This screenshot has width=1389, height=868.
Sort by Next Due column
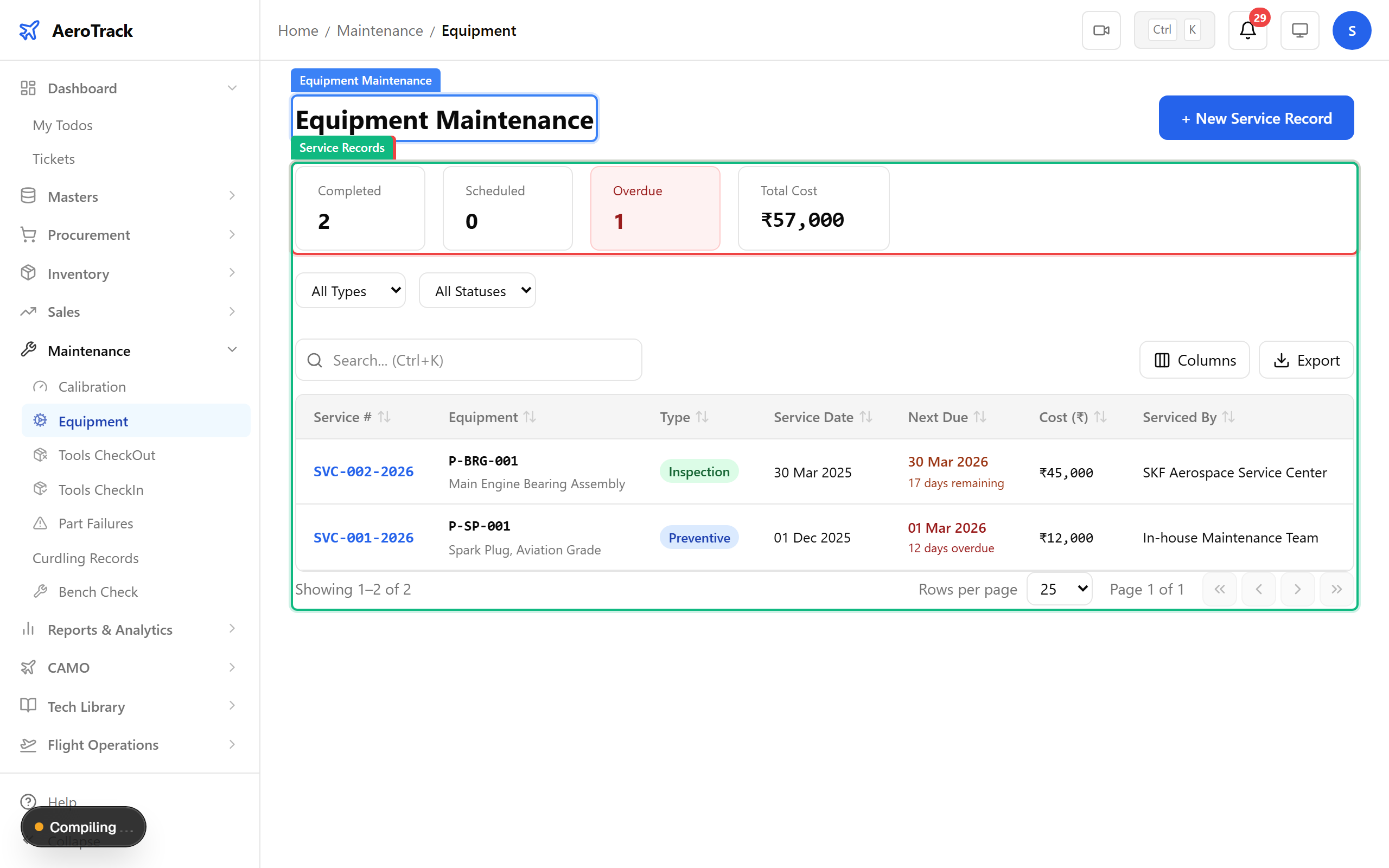pos(980,417)
